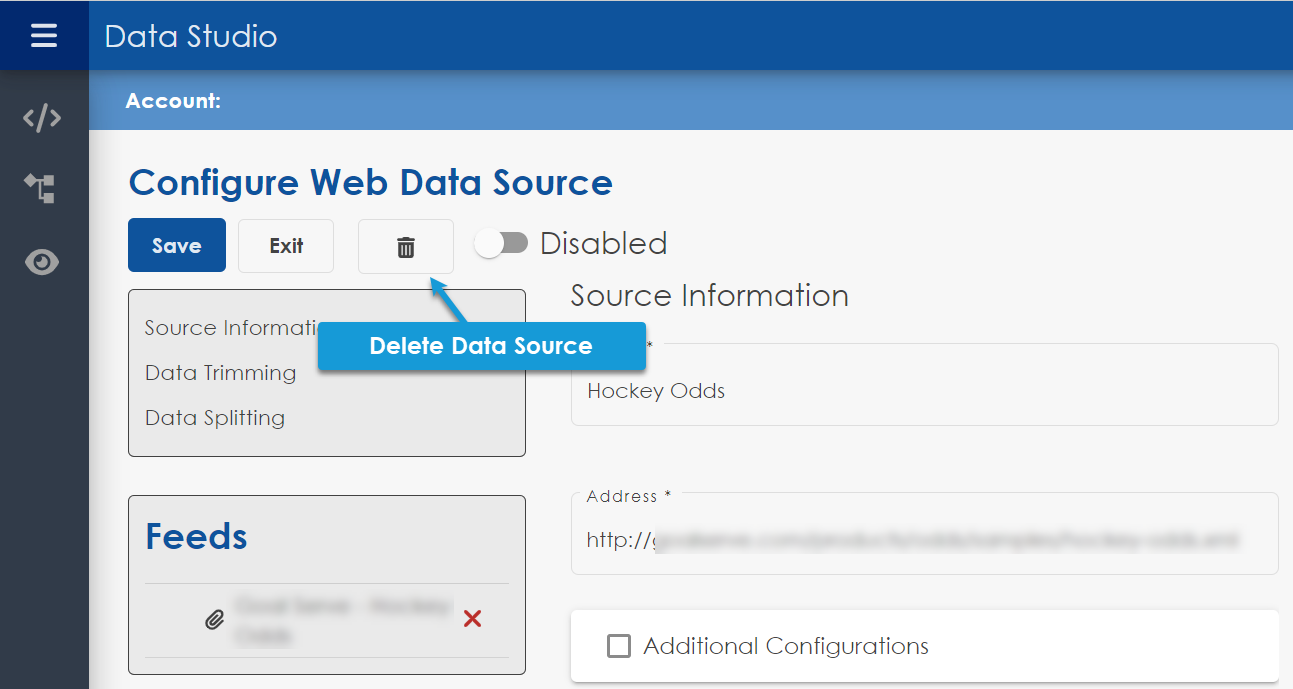Select the hierarchy tree sidebar icon
The image size is (1293, 689).
pos(41,188)
